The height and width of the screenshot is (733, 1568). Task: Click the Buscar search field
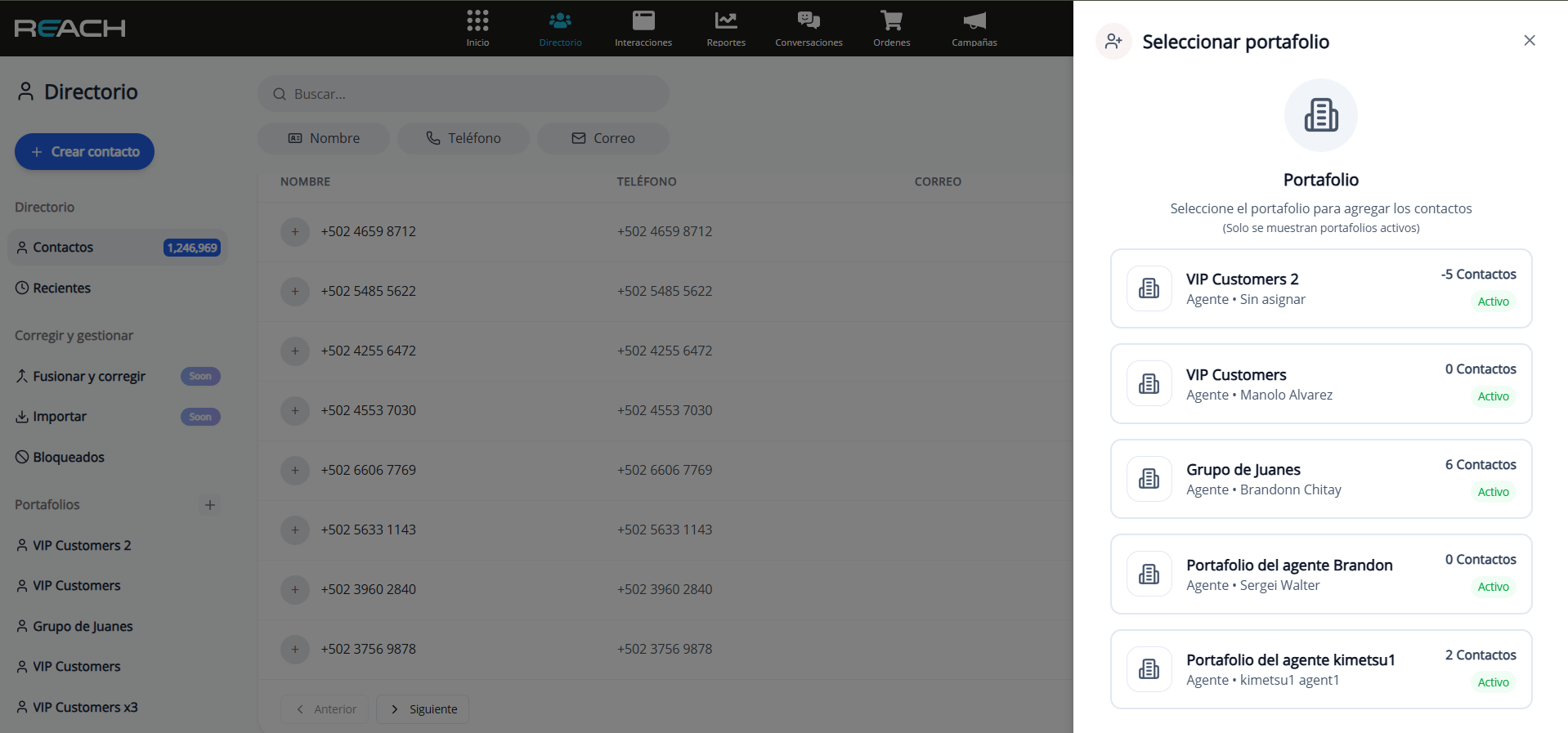point(464,94)
